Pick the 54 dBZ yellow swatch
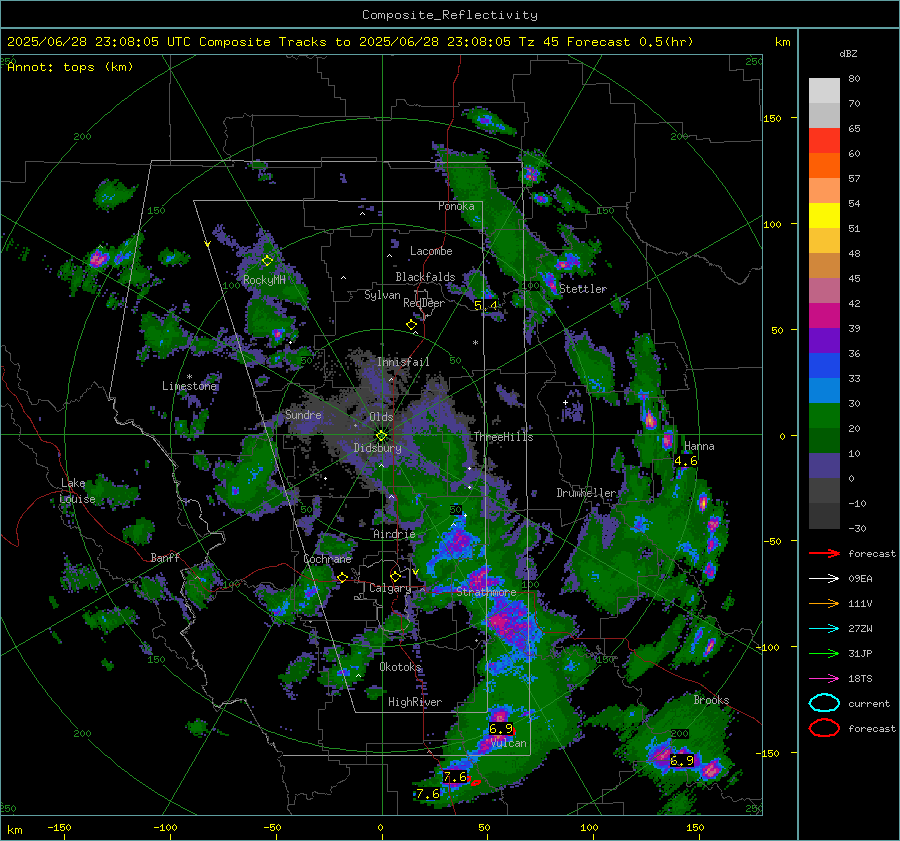This screenshot has height=841, width=900. pos(824,215)
